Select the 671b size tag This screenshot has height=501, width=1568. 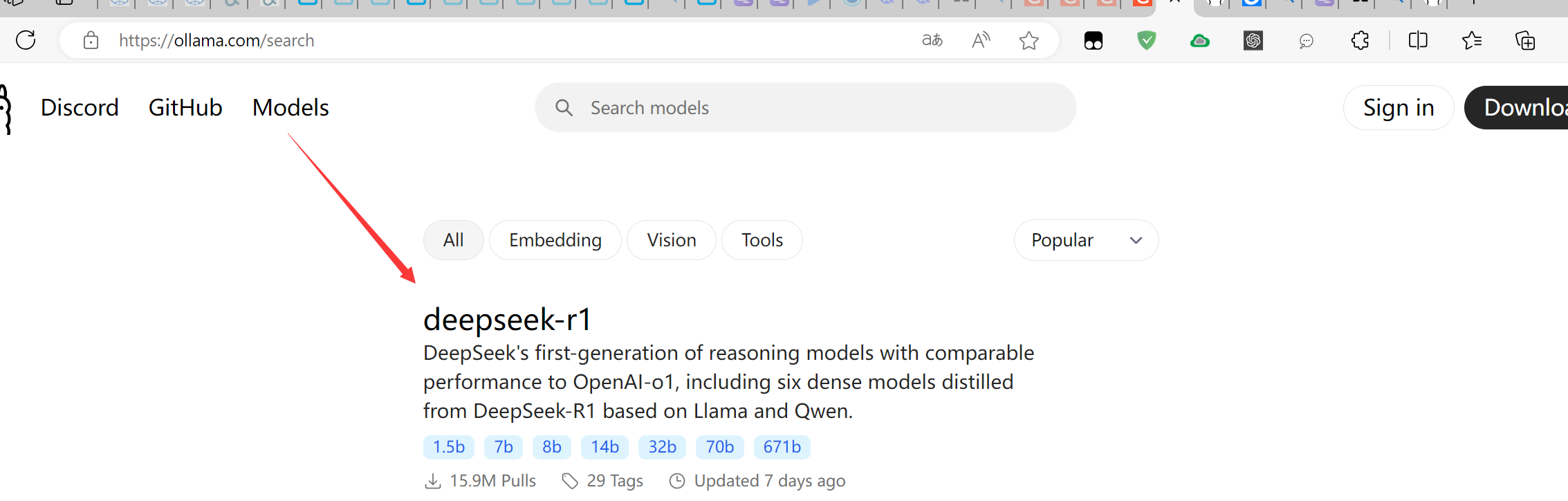[x=782, y=447]
